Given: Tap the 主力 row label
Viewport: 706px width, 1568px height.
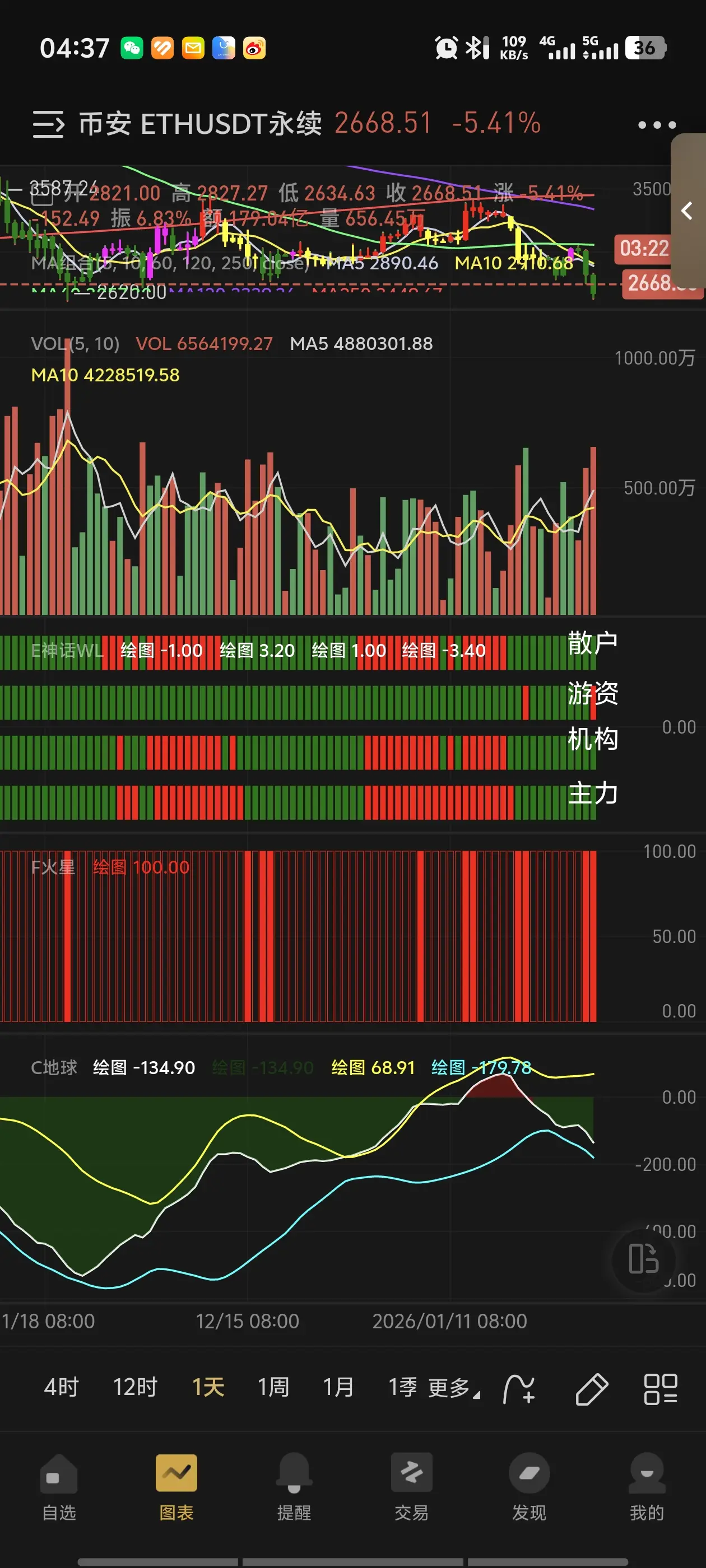Looking at the screenshot, I should click(x=593, y=794).
